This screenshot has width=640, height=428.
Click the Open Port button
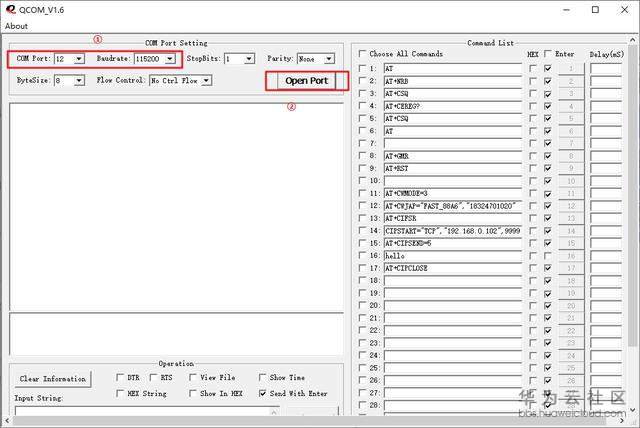pos(307,81)
